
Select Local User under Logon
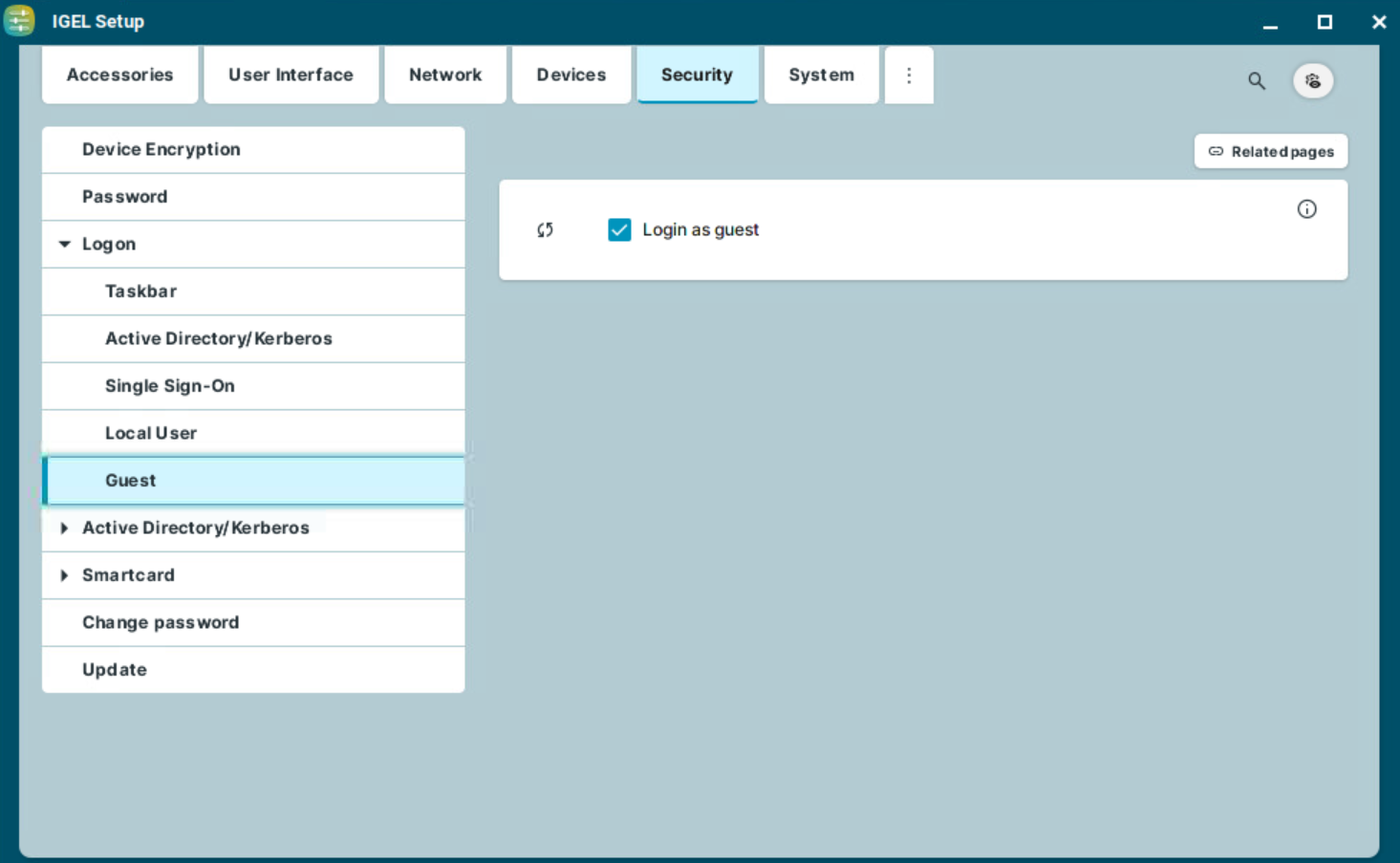coord(150,433)
